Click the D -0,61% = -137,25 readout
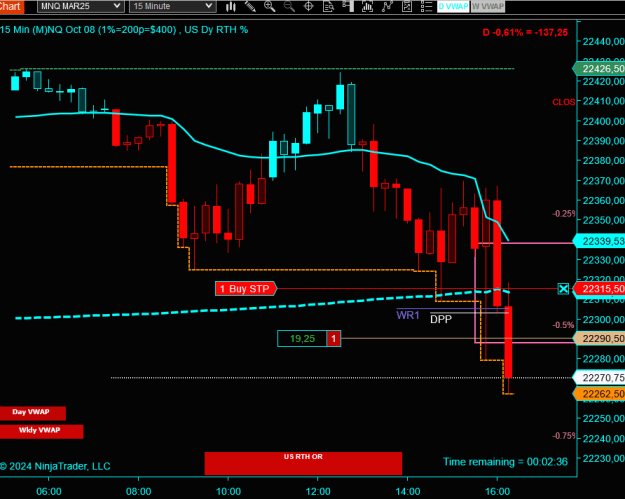Screen dimensions: 625x499 [525, 33]
